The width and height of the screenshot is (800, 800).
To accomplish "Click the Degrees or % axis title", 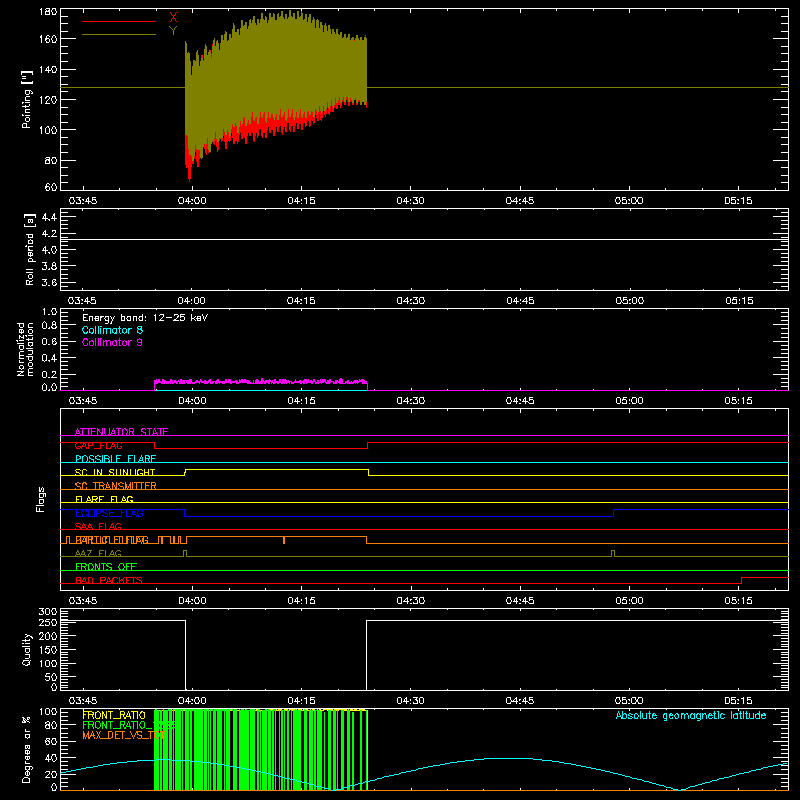I will (x=27, y=749).
